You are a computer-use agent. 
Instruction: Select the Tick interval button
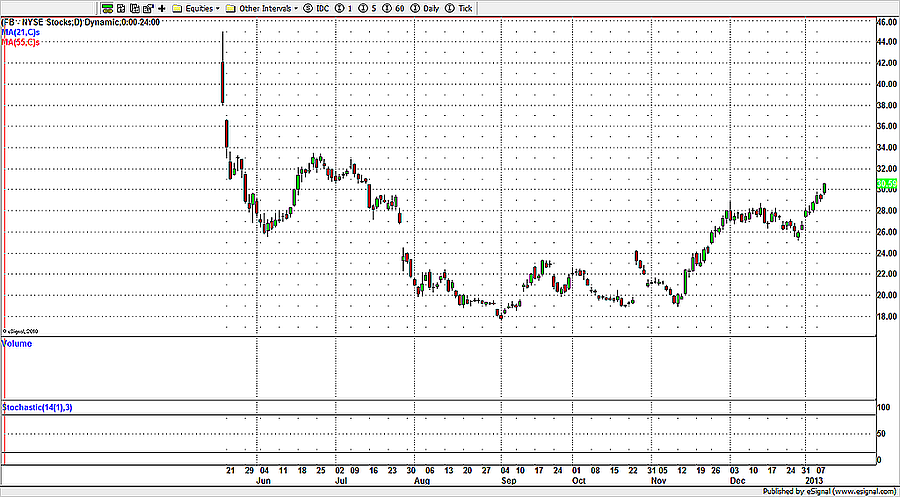pyautogui.click(x=462, y=7)
